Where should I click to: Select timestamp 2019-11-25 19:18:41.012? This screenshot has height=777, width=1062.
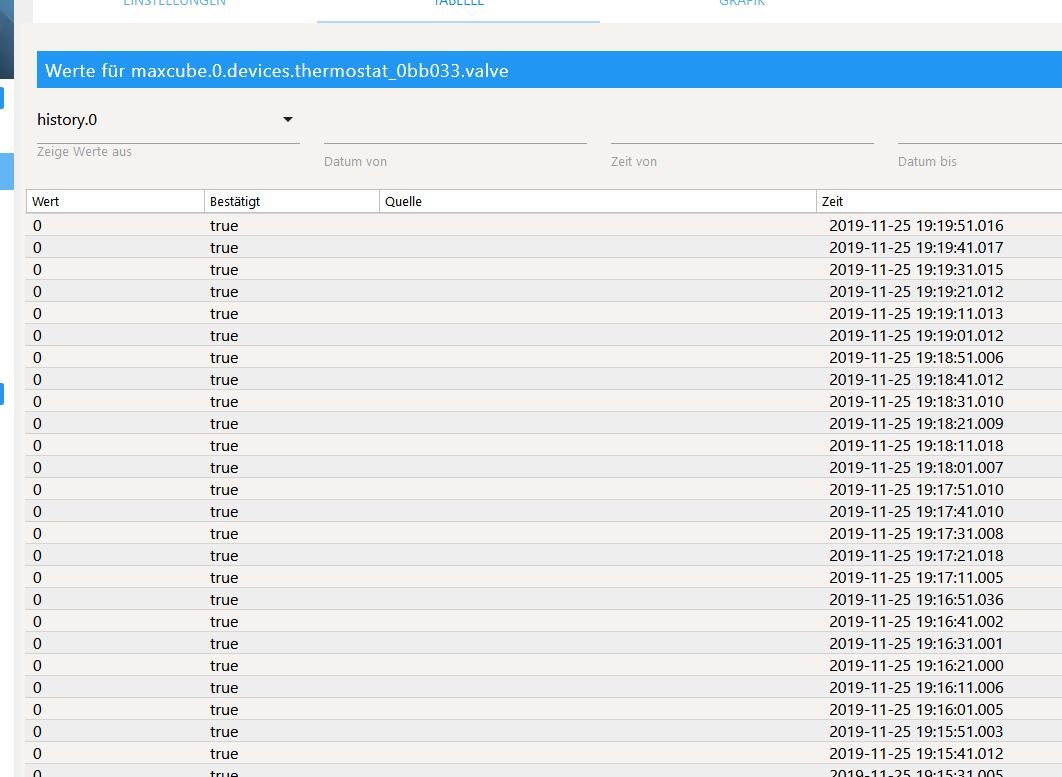916,380
